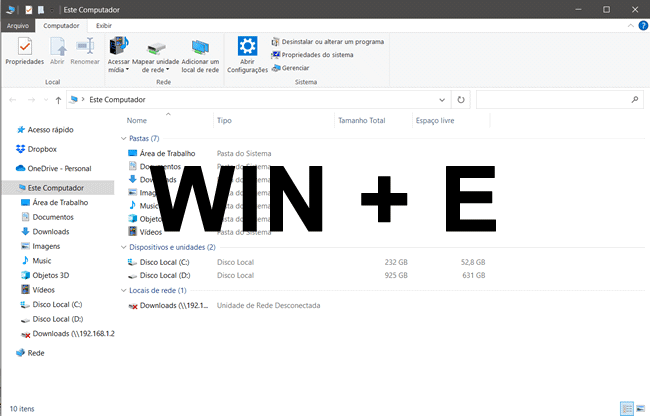
Task: Click Propriedades do sistema in ribbon
Action: pyautogui.click(x=317, y=55)
